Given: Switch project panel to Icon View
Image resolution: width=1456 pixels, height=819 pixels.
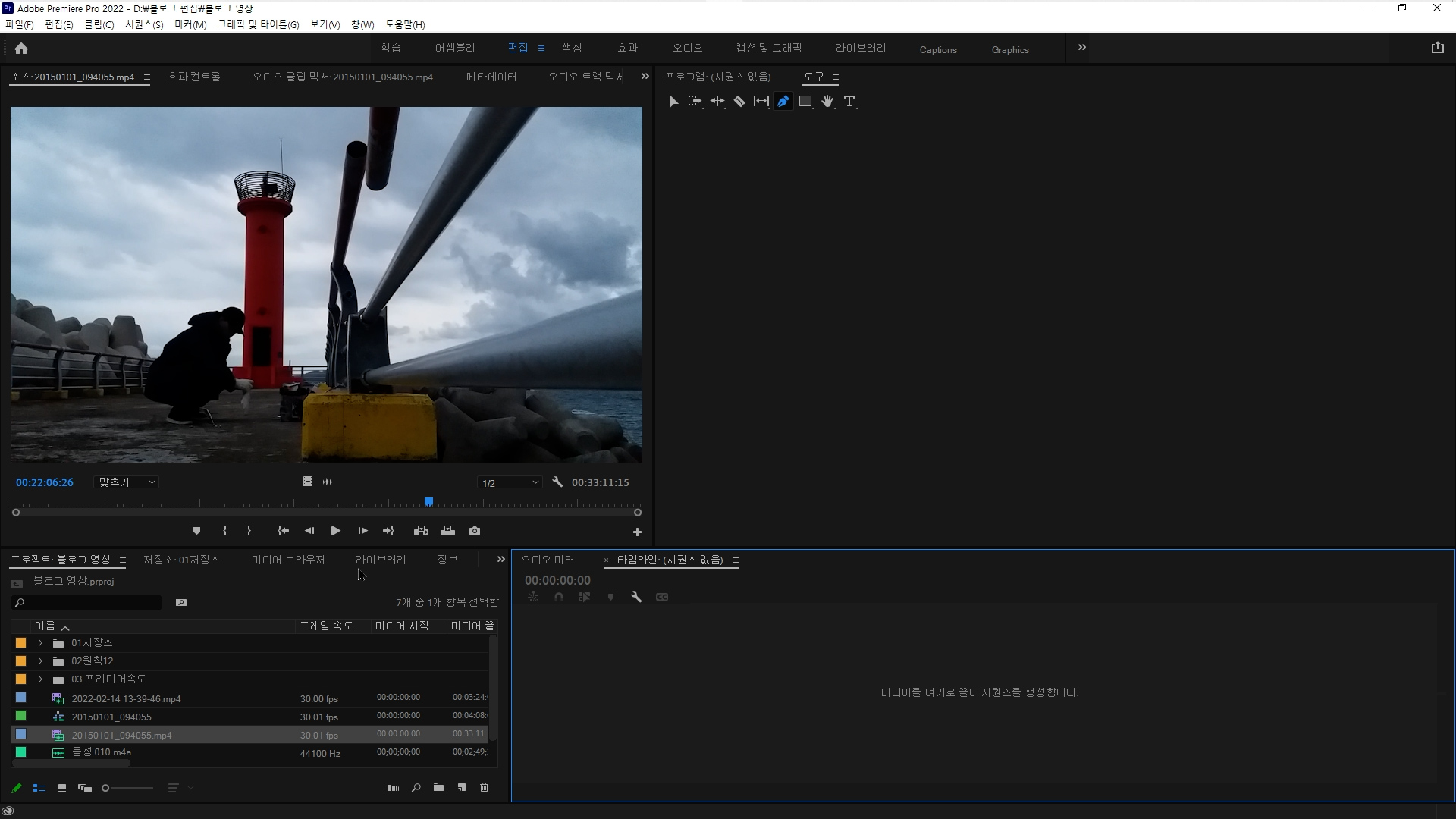Looking at the screenshot, I should tap(62, 788).
